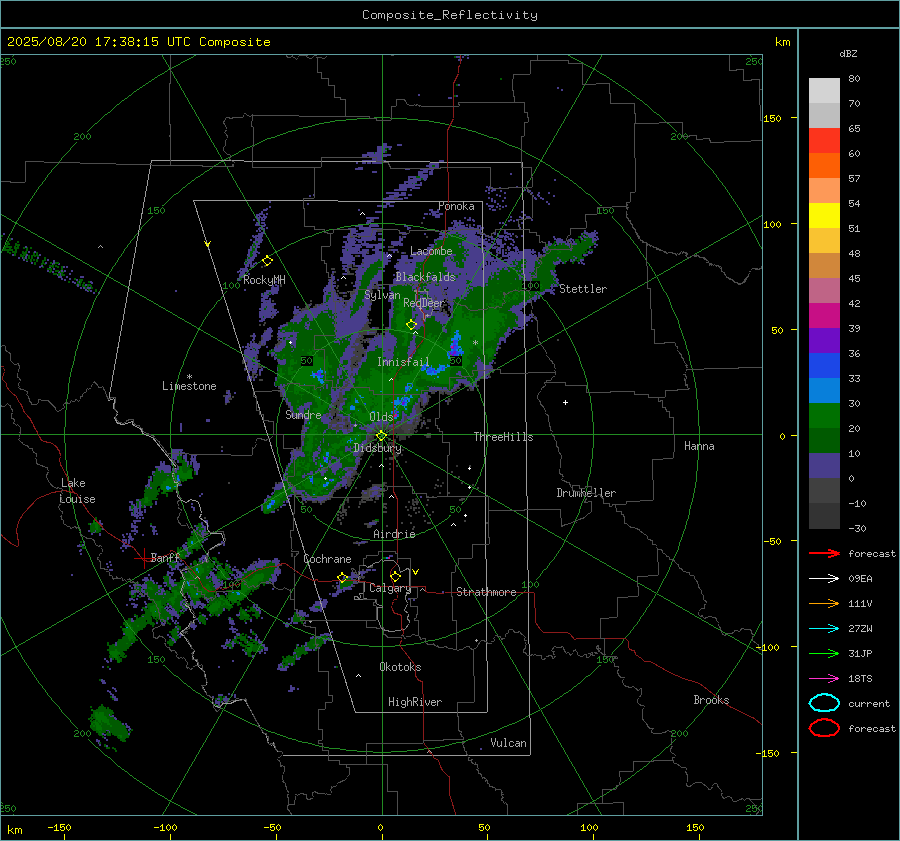
Task: Click the Strathmore city label
Action: [x=486, y=592]
